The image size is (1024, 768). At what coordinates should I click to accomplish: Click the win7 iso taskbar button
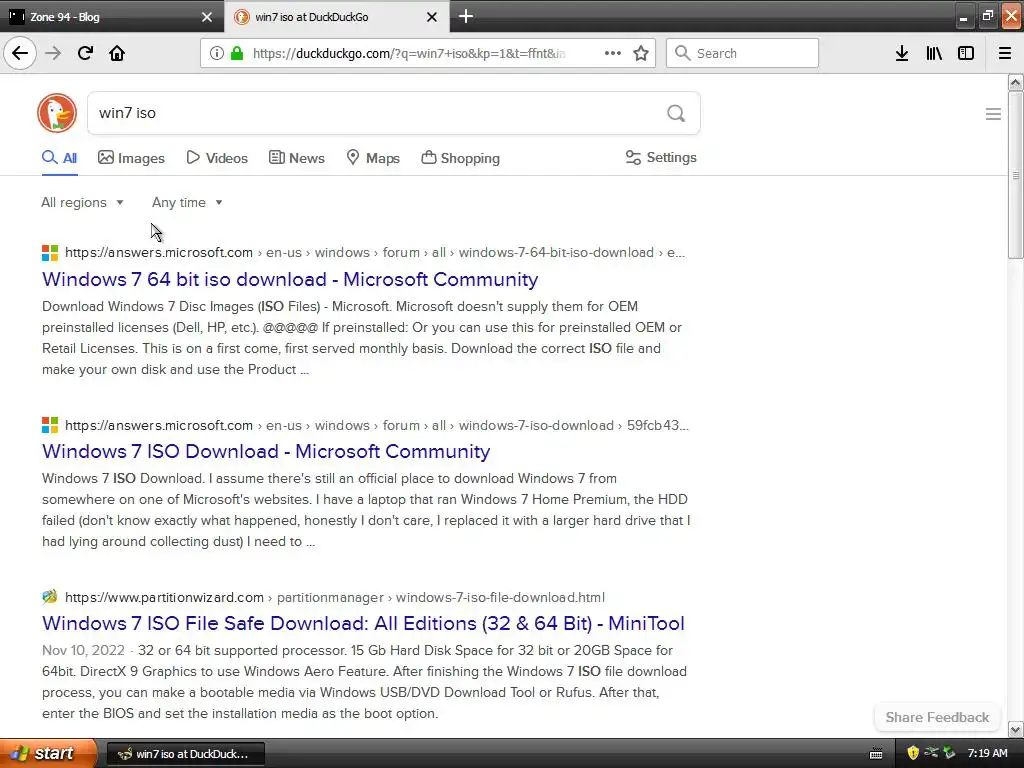[x=185, y=754]
